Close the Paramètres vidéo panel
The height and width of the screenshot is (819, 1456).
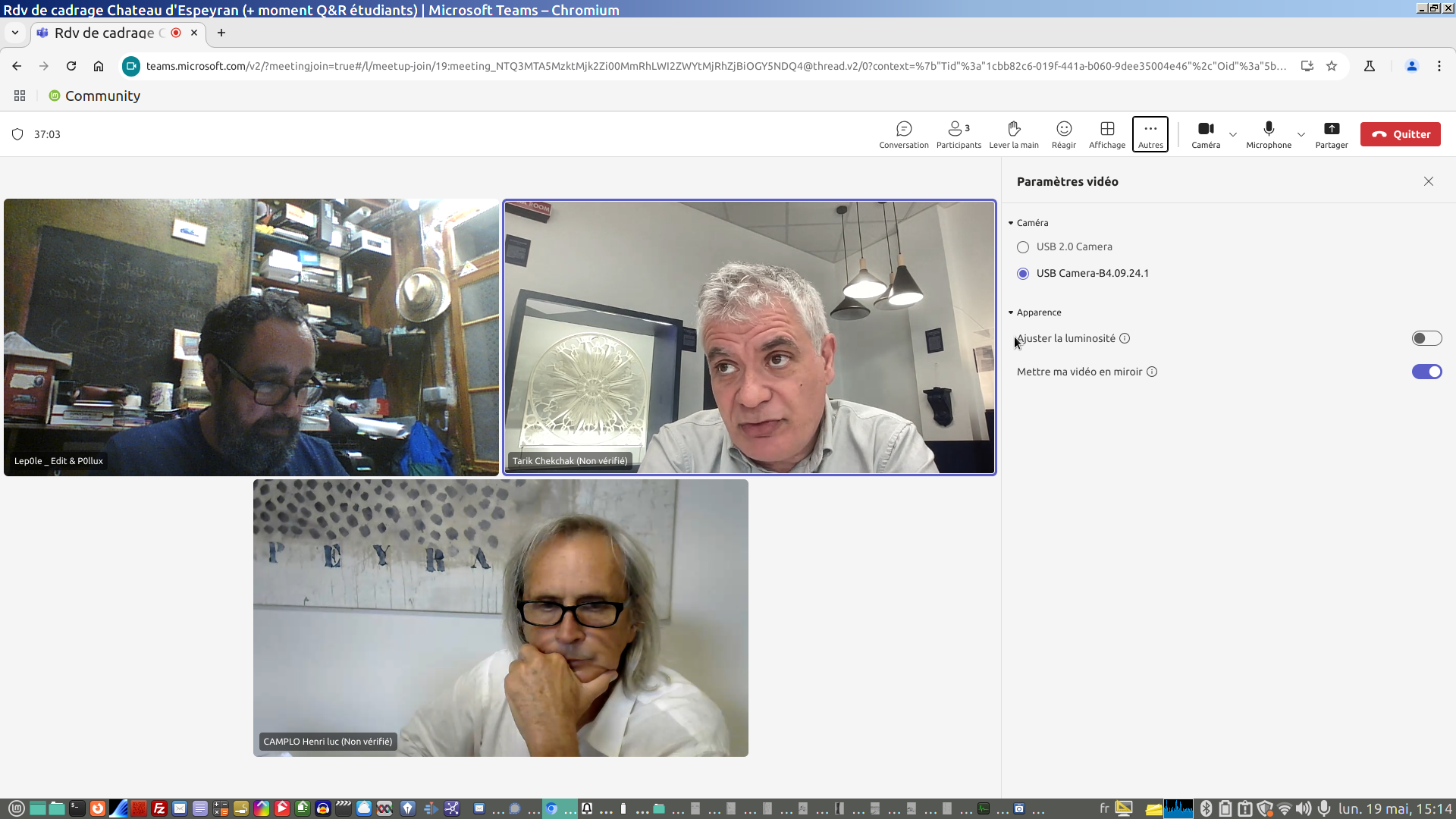pyautogui.click(x=1428, y=181)
